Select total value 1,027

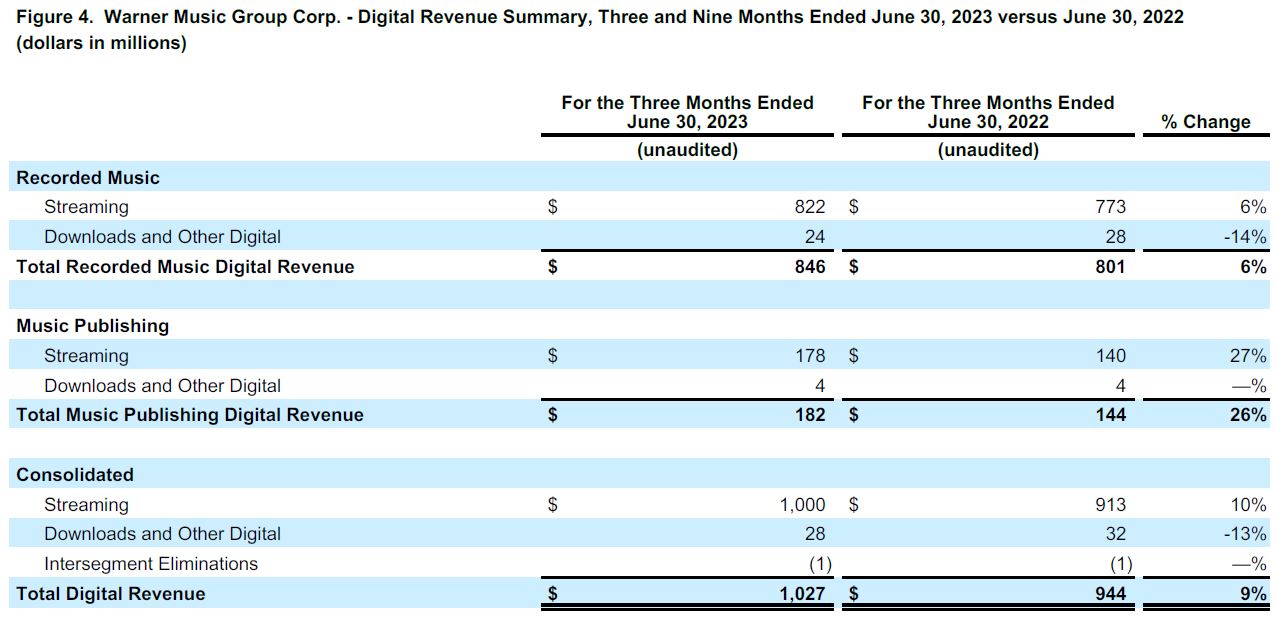click(x=803, y=594)
